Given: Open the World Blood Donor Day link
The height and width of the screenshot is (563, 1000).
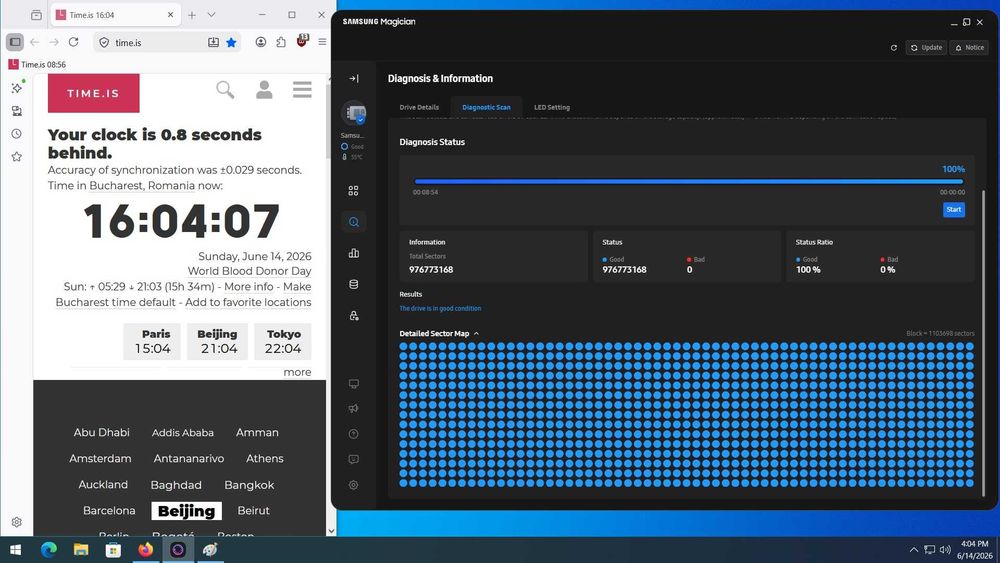Looking at the screenshot, I should [x=249, y=271].
